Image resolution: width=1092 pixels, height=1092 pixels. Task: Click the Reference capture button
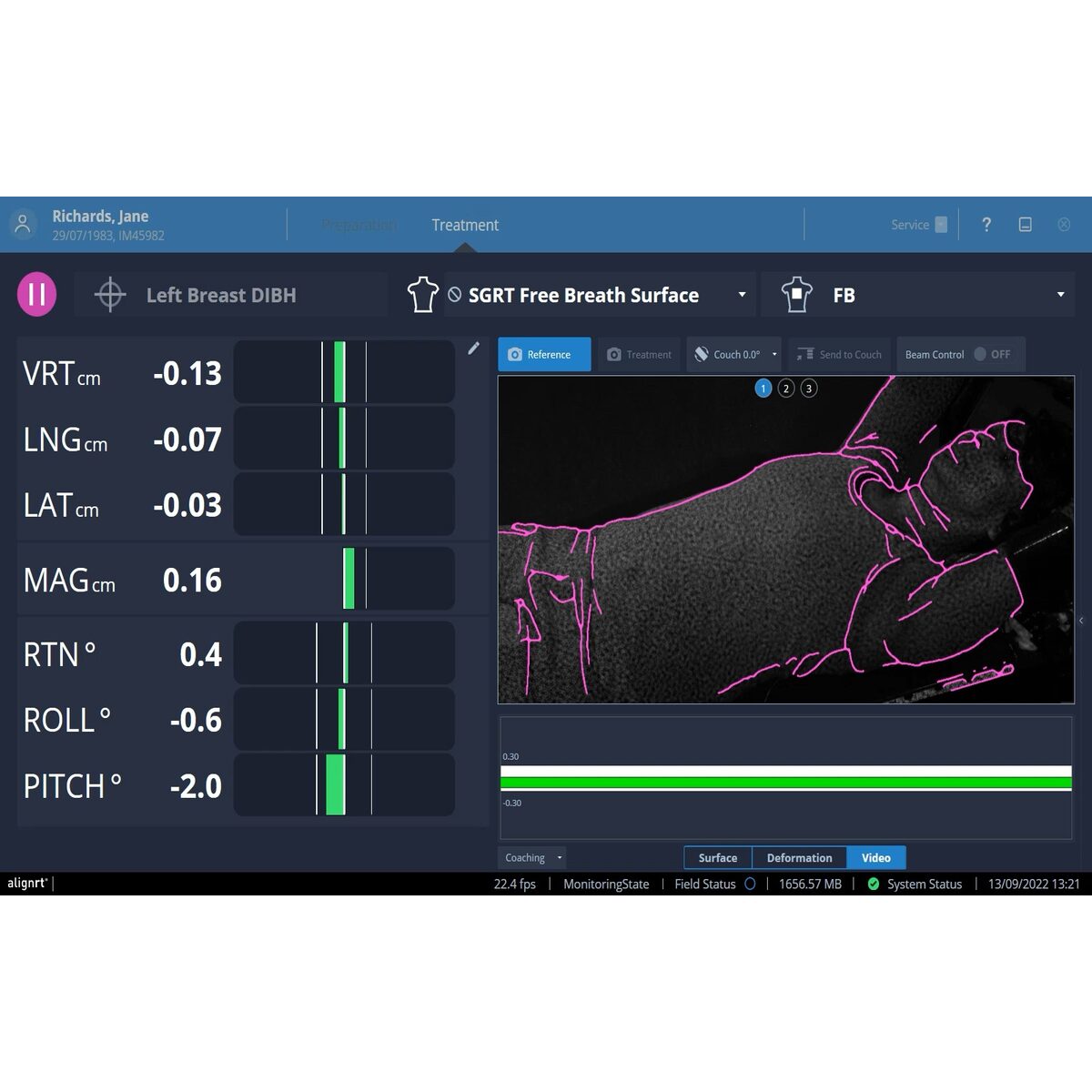tap(544, 355)
